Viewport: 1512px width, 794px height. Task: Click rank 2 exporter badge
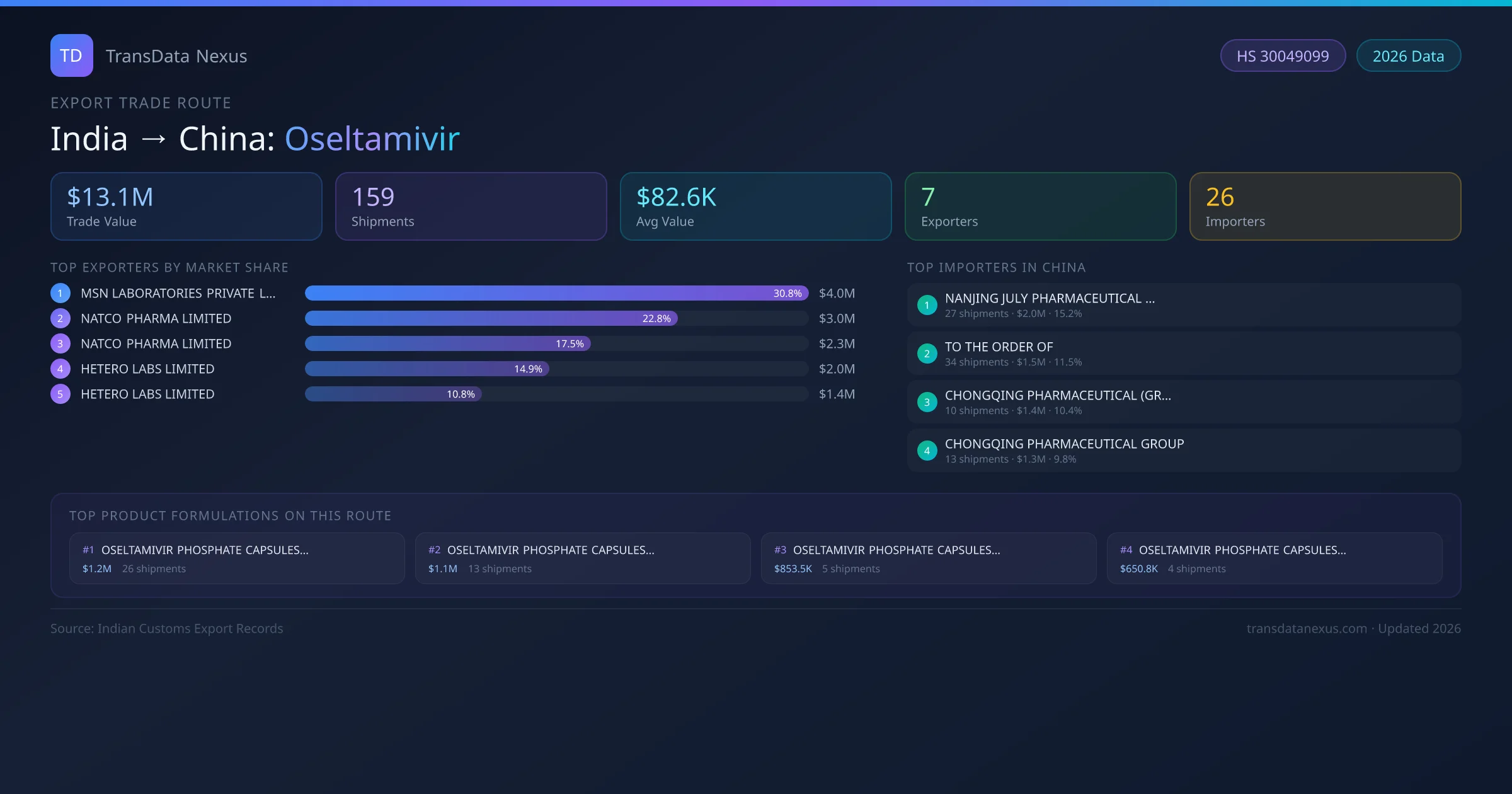coord(60,318)
